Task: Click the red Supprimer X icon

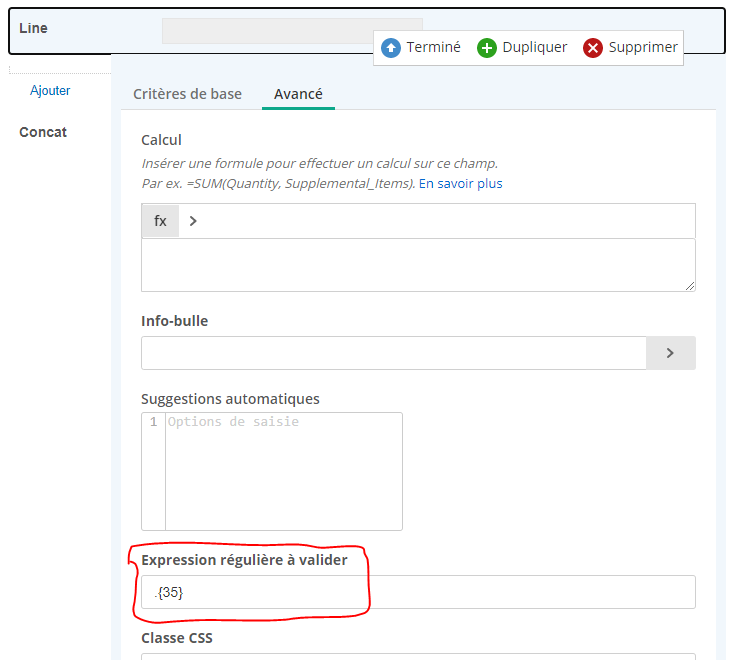Action: [x=593, y=48]
